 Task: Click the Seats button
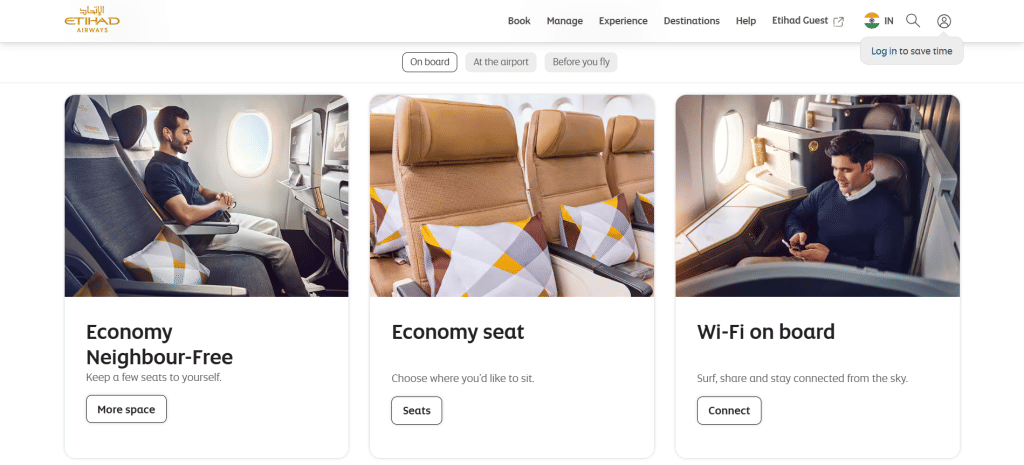(416, 410)
